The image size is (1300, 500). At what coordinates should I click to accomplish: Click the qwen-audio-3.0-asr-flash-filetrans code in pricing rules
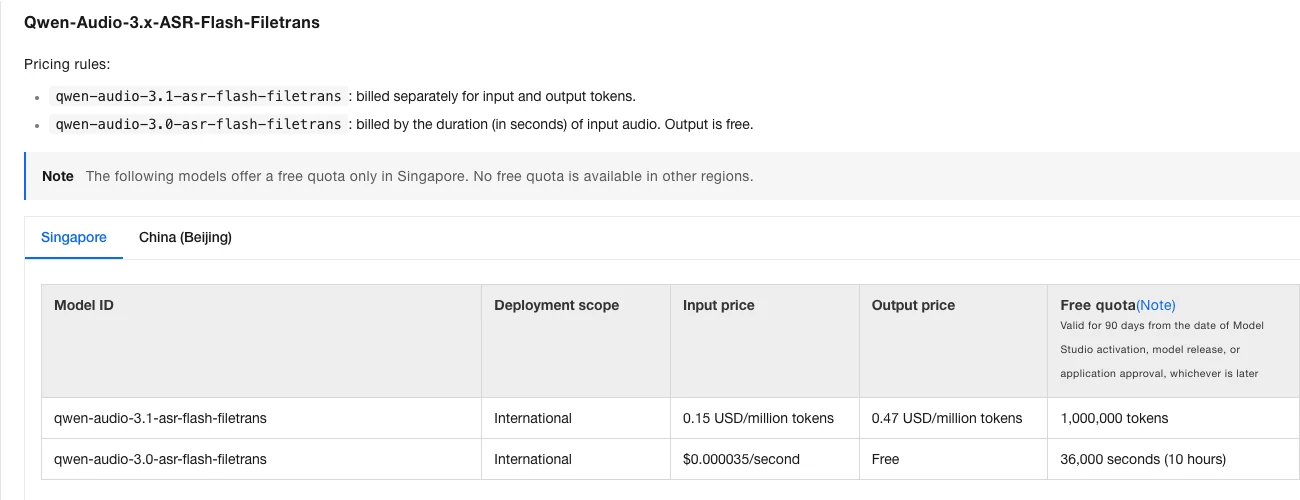[x=198, y=124]
